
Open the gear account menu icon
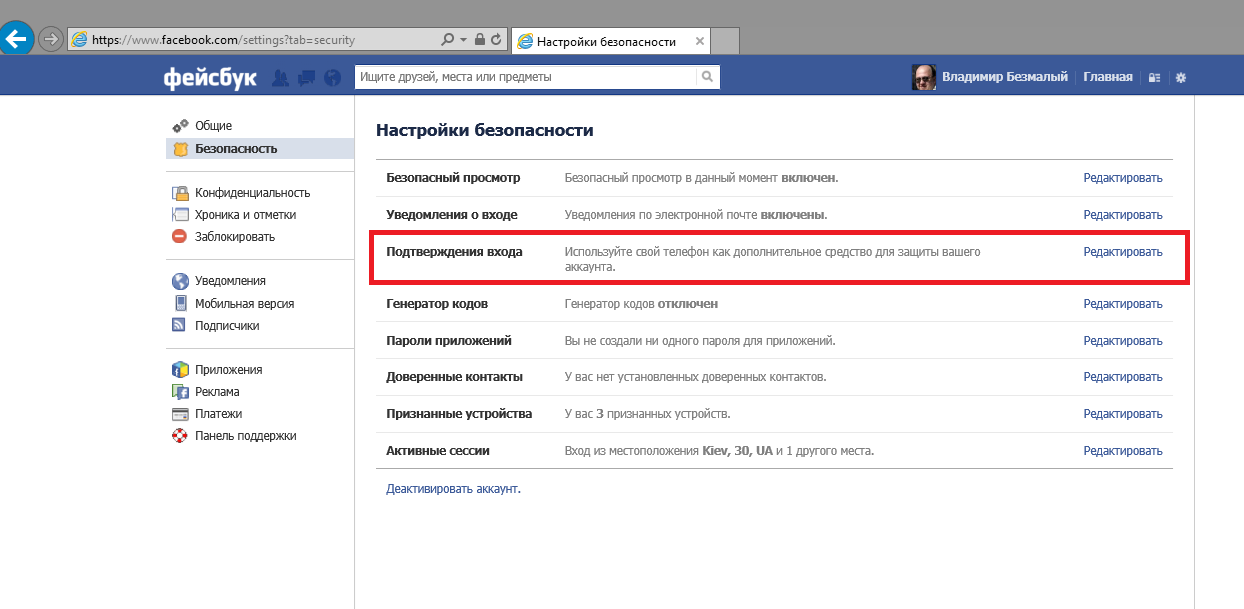click(x=1181, y=77)
